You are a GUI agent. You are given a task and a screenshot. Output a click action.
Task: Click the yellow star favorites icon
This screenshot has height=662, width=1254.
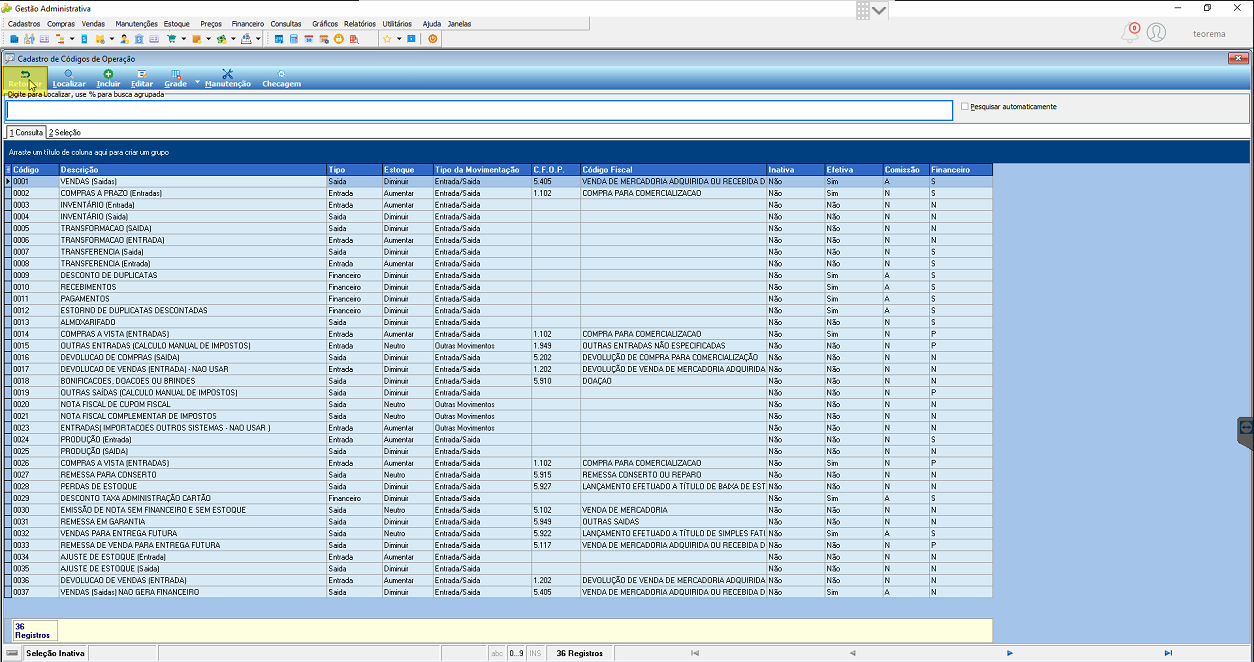point(387,39)
